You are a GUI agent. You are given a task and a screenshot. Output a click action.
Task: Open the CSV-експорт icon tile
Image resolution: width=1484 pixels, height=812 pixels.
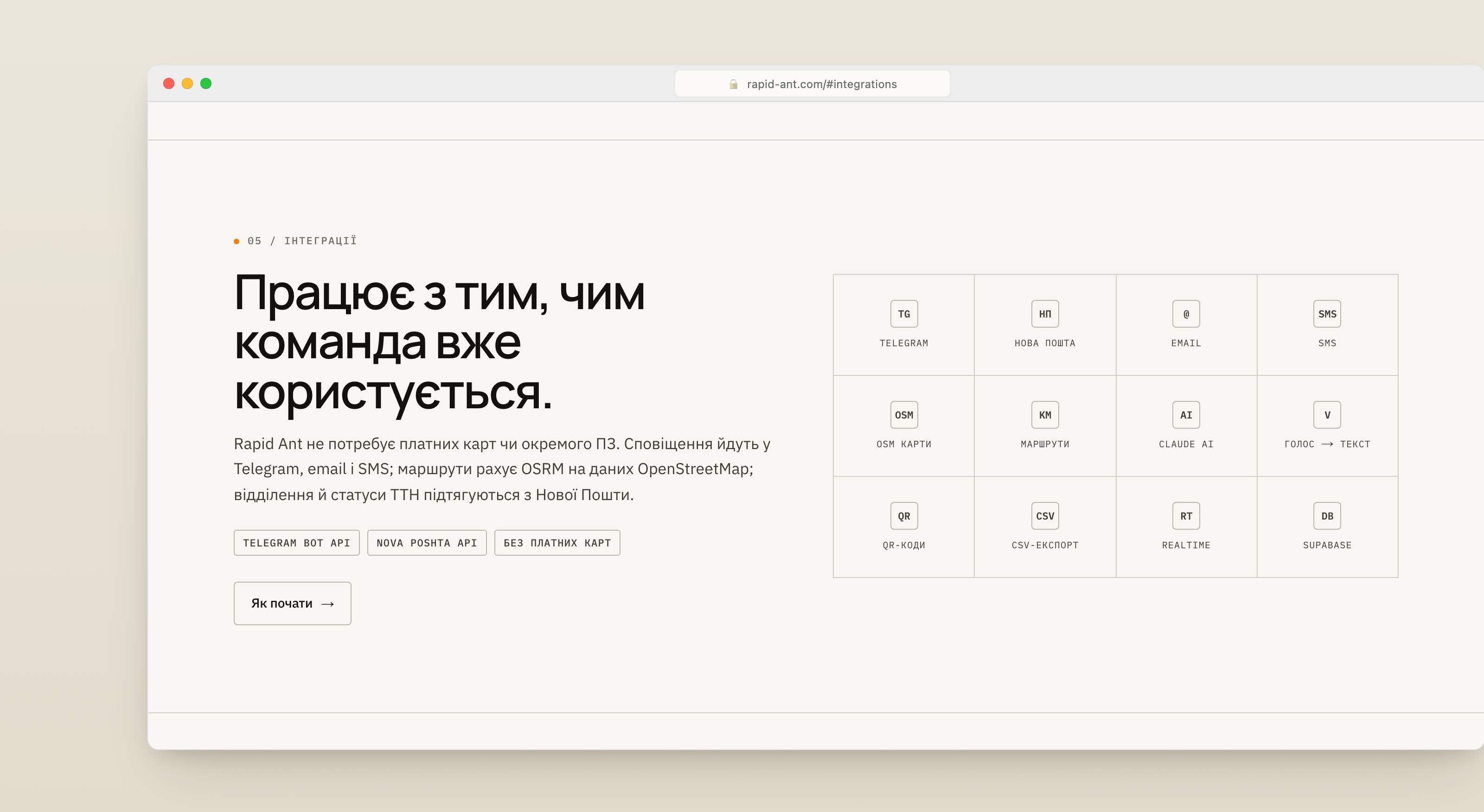pos(1045,516)
